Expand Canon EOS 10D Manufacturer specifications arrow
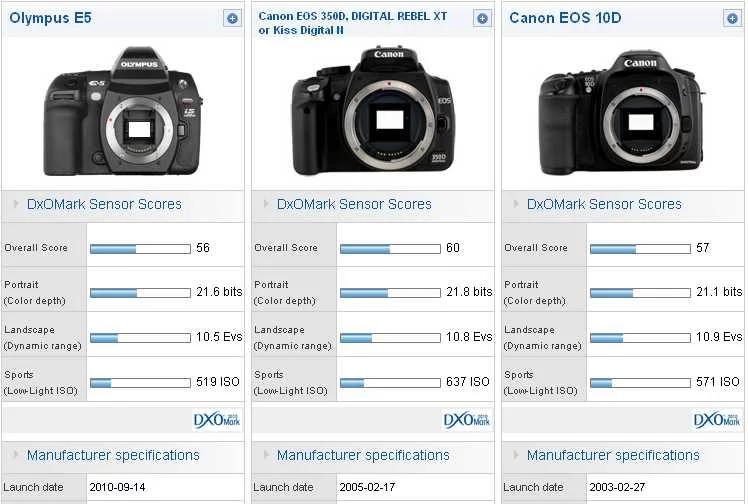 (516, 455)
